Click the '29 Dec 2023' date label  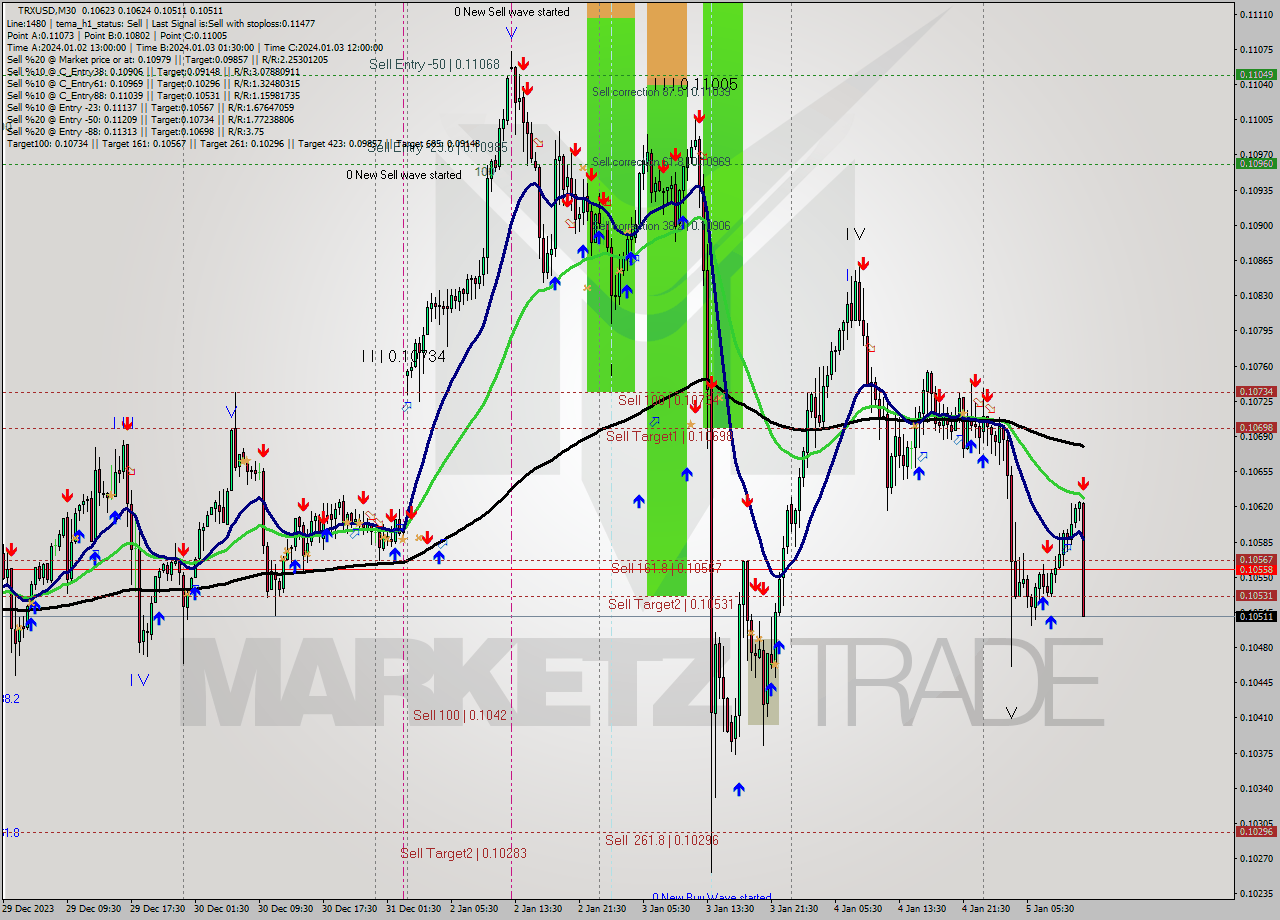[28, 909]
